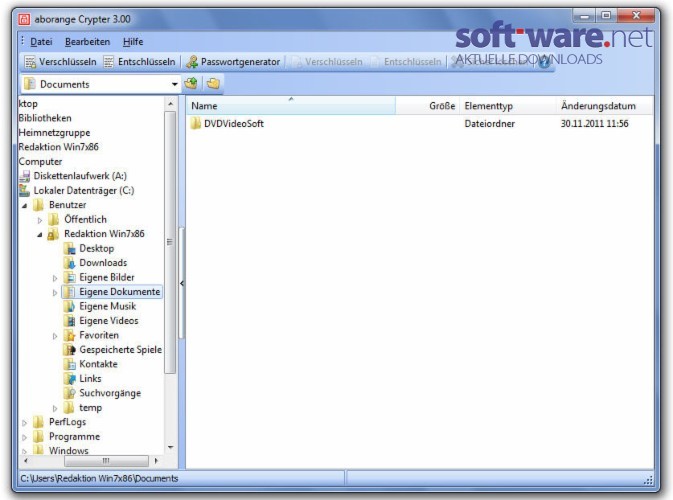
Task: Click the Eigene Bilder folder icon
Action: (x=69, y=277)
